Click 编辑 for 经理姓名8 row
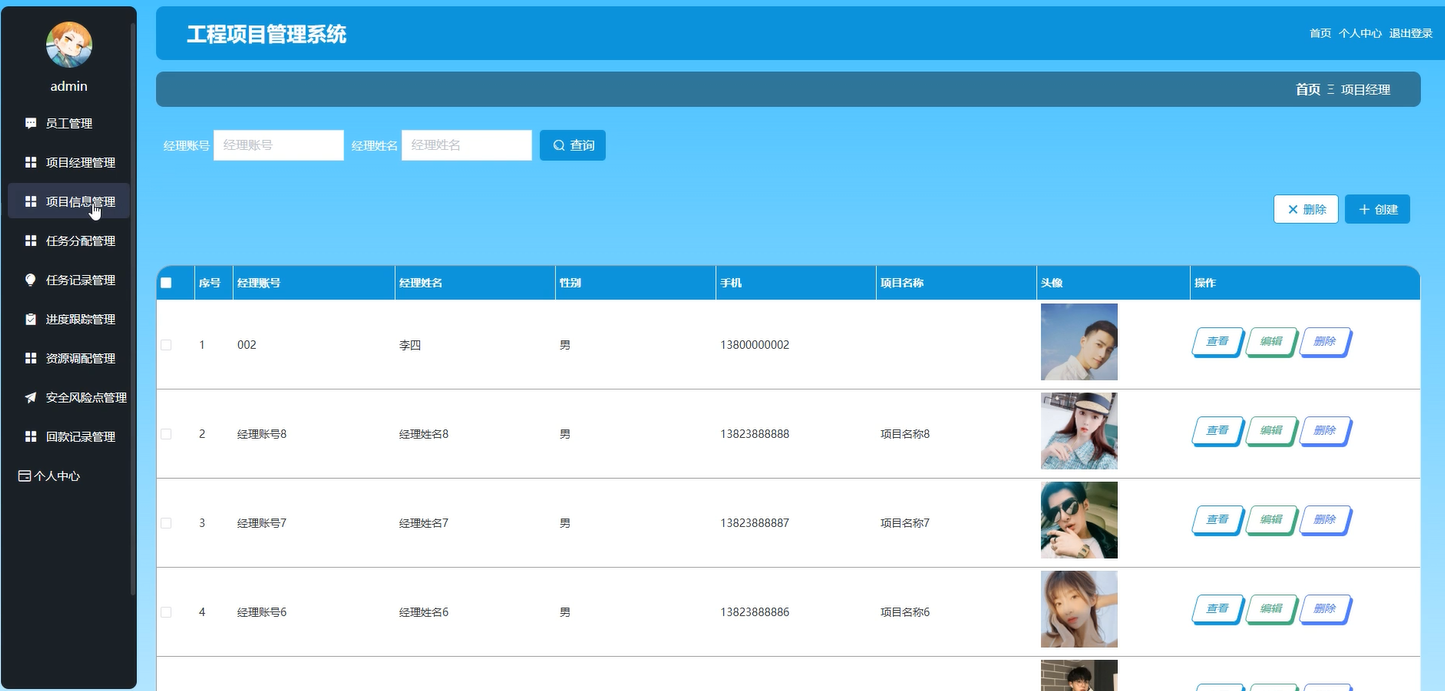Screen dimensions: 1445x691 point(1272,431)
